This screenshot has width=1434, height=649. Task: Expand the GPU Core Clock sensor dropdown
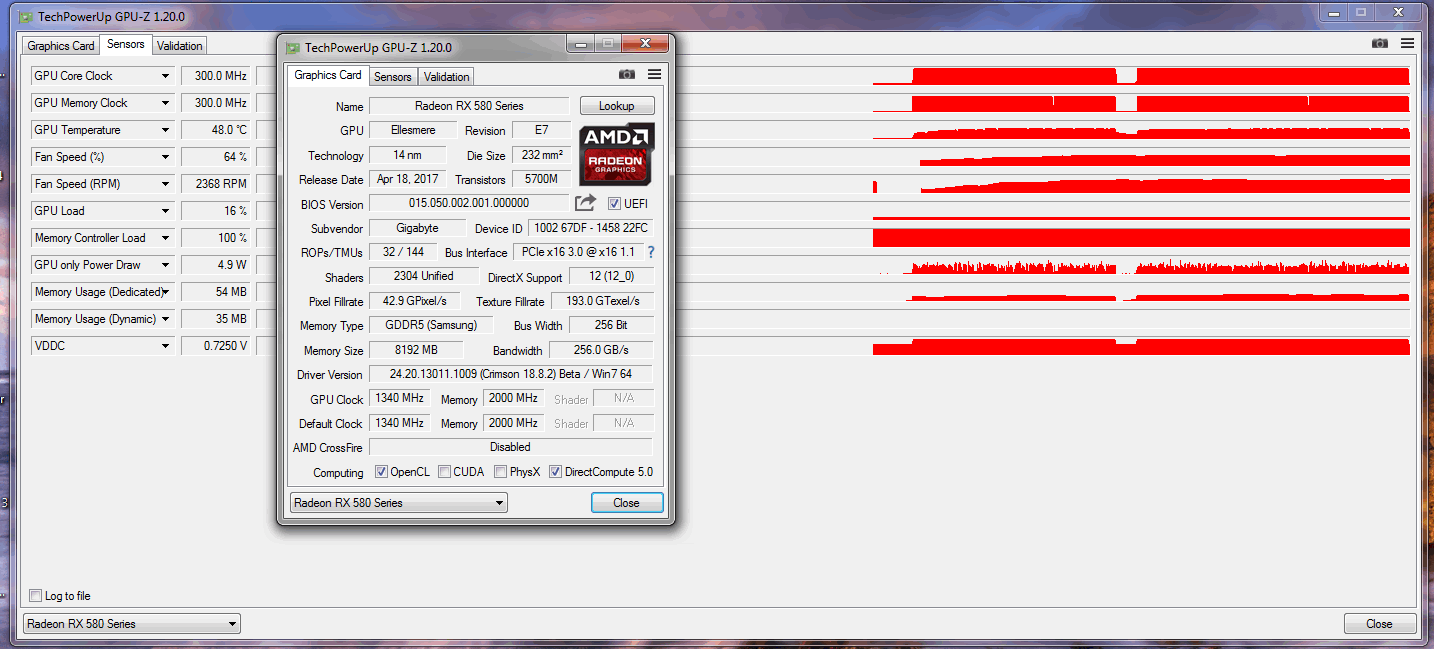point(165,76)
